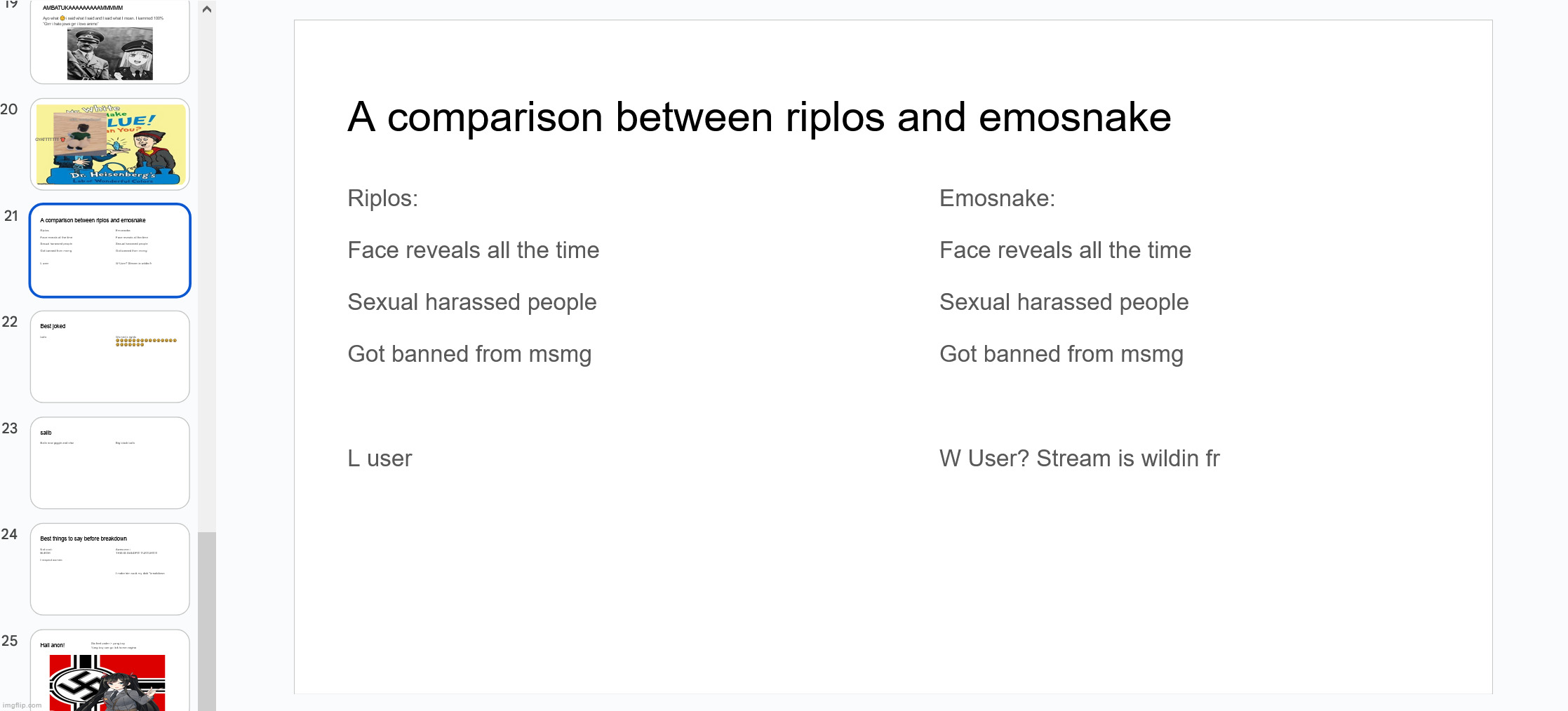The width and height of the screenshot is (1568, 711).
Task: Click the 'W User? Stream is wildin fr' text
Action: point(1080,459)
